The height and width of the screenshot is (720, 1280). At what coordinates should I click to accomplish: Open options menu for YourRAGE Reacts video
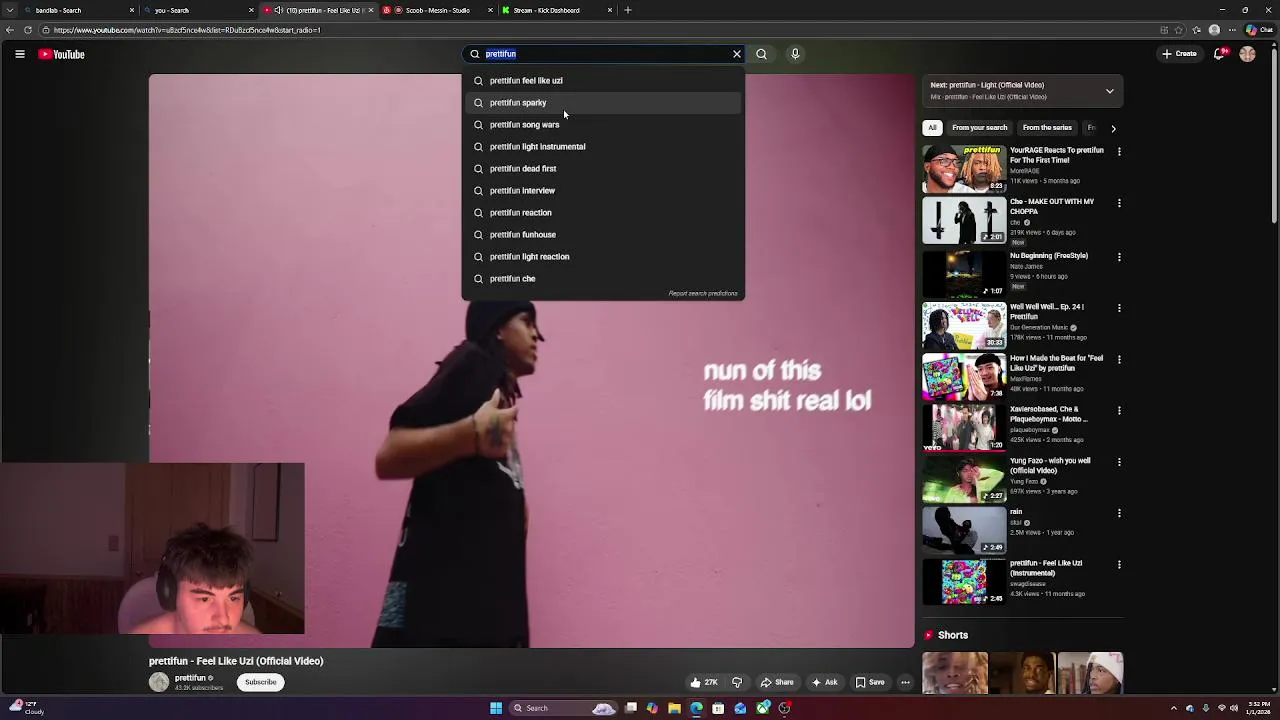tap(1119, 152)
